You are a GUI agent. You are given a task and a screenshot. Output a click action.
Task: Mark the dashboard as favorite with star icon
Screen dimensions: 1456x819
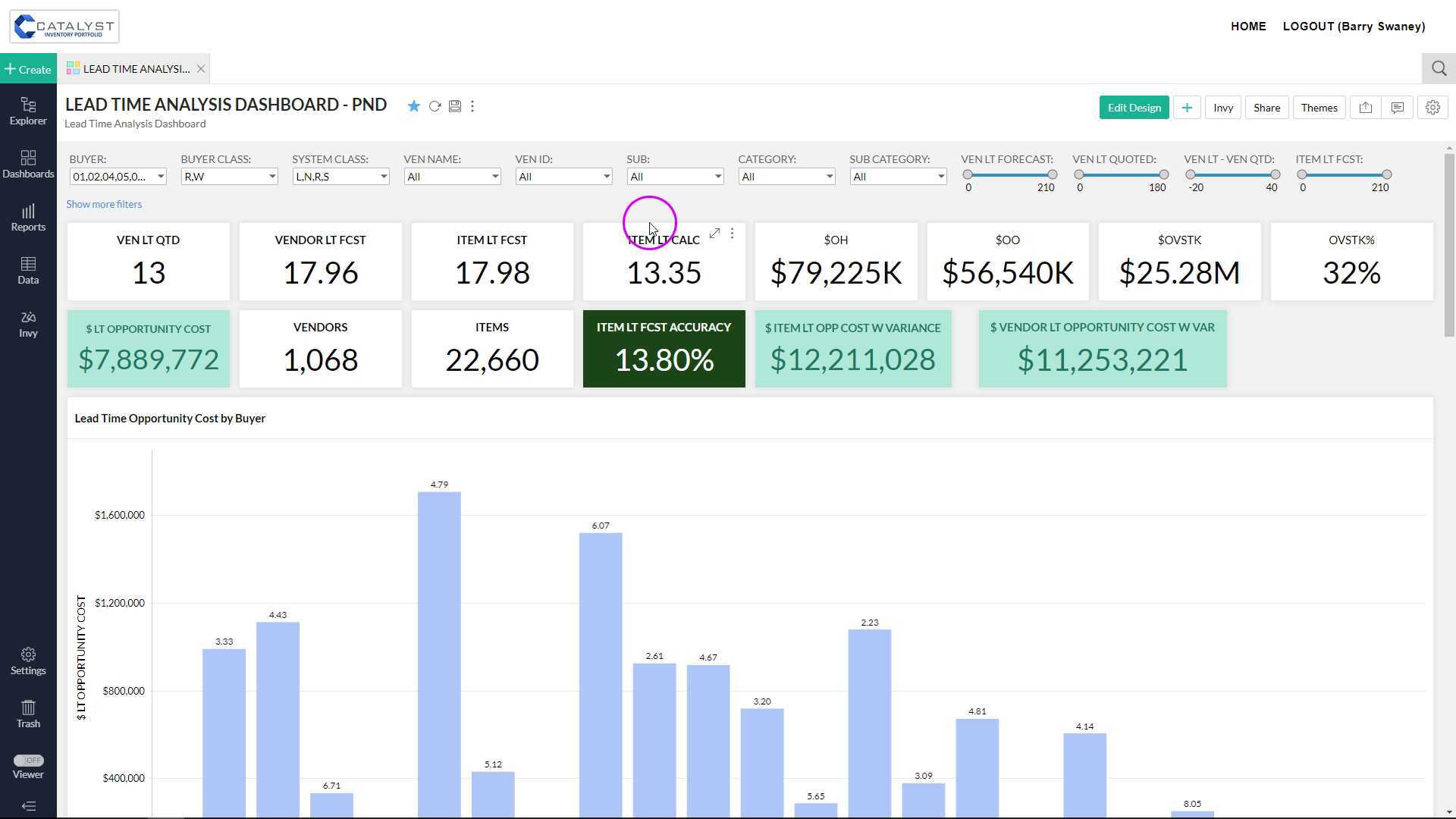point(413,106)
